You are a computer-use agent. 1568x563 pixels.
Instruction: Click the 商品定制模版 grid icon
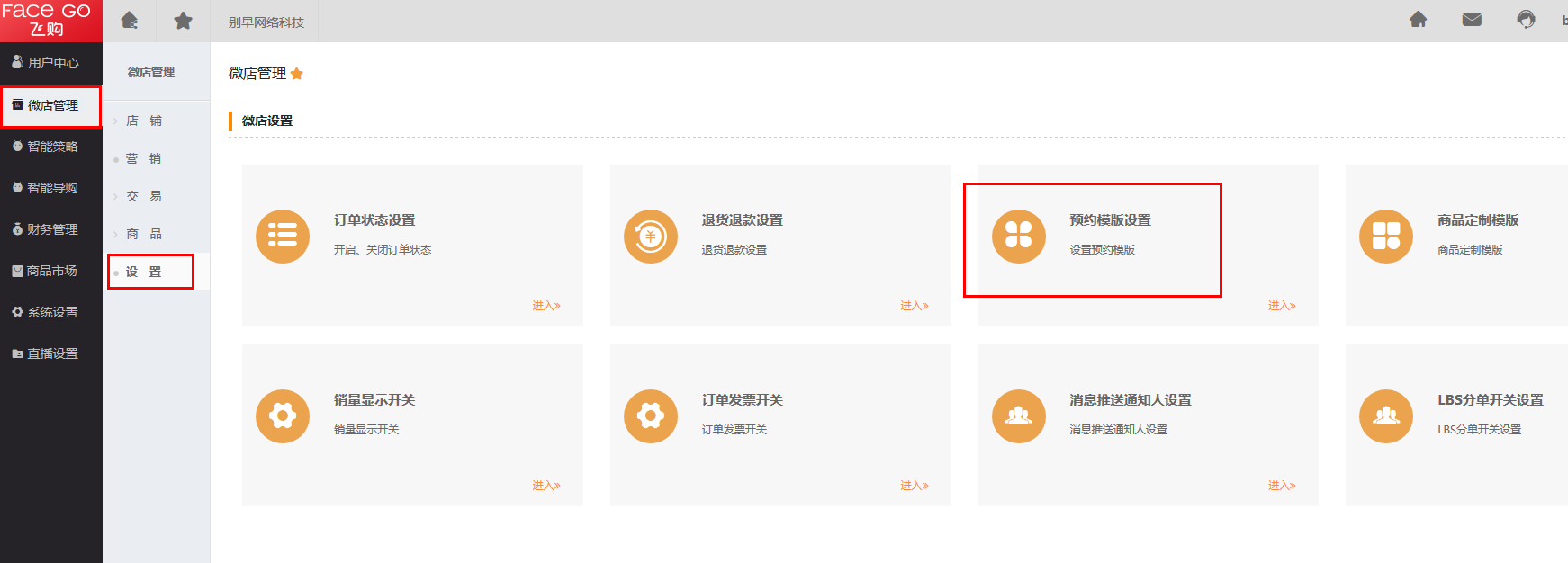point(1385,237)
